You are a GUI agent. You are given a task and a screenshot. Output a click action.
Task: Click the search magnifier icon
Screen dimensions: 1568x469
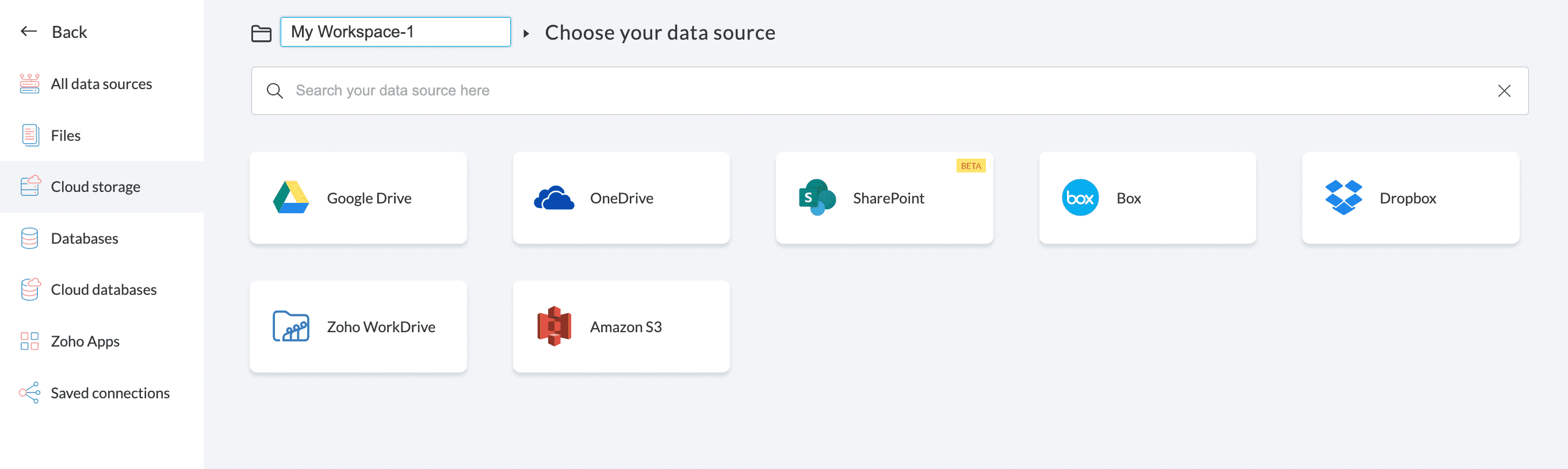275,91
